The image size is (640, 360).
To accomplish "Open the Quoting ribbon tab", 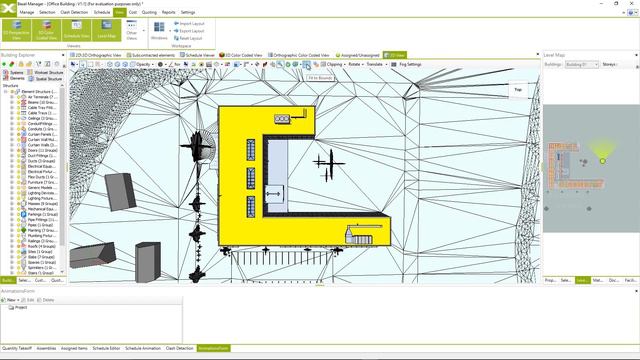I will click(x=149, y=12).
